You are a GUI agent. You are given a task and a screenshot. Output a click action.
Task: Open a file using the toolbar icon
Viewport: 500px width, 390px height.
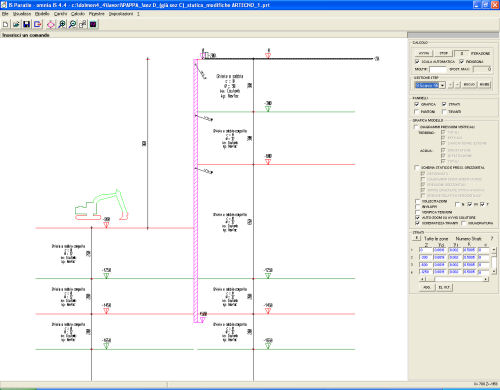tap(16, 24)
